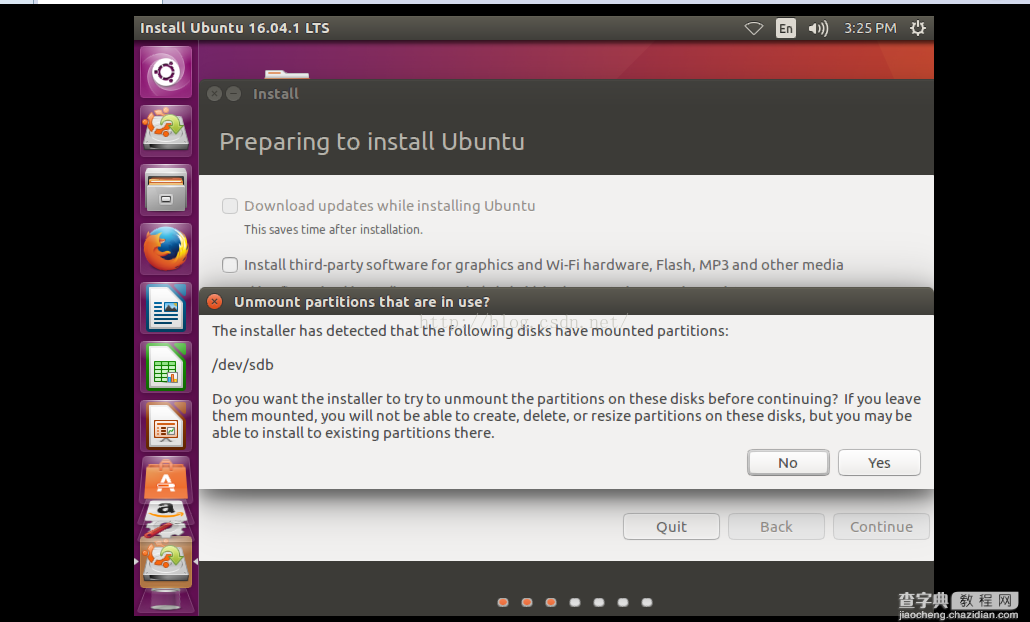1030x622 pixels.
Task: Click Yes to unmount partitions
Action: (879, 462)
